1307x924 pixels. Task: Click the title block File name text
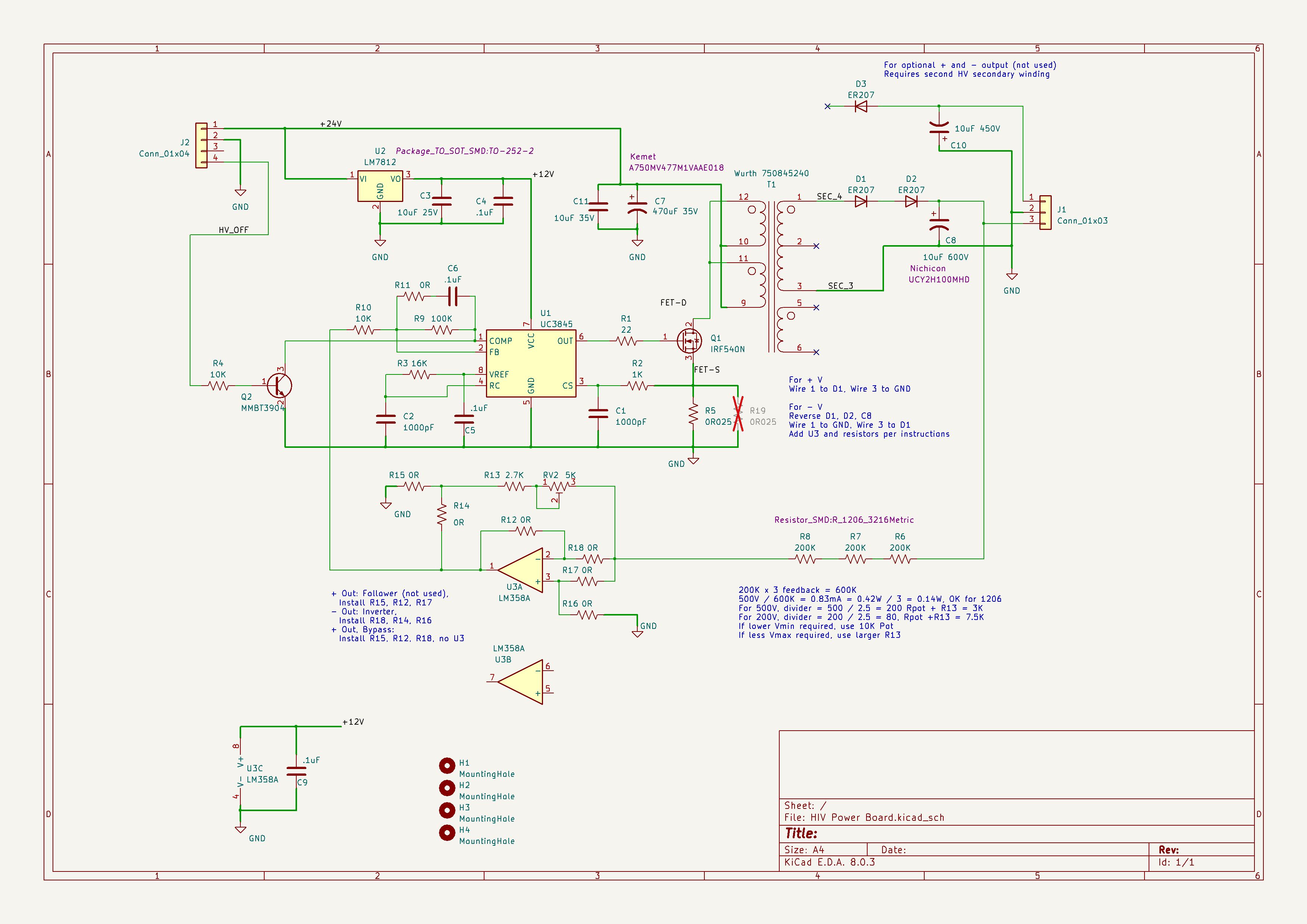pyautogui.click(x=864, y=817)
